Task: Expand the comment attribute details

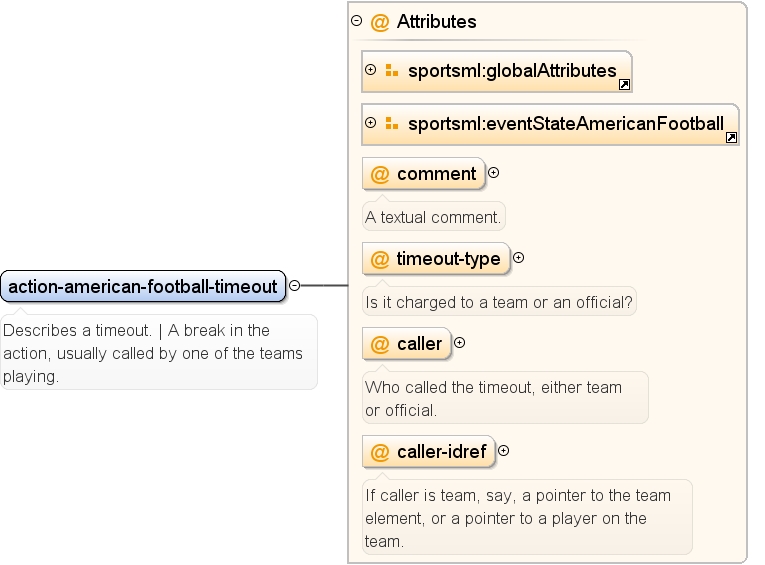Action: click(x=494, y=173)
